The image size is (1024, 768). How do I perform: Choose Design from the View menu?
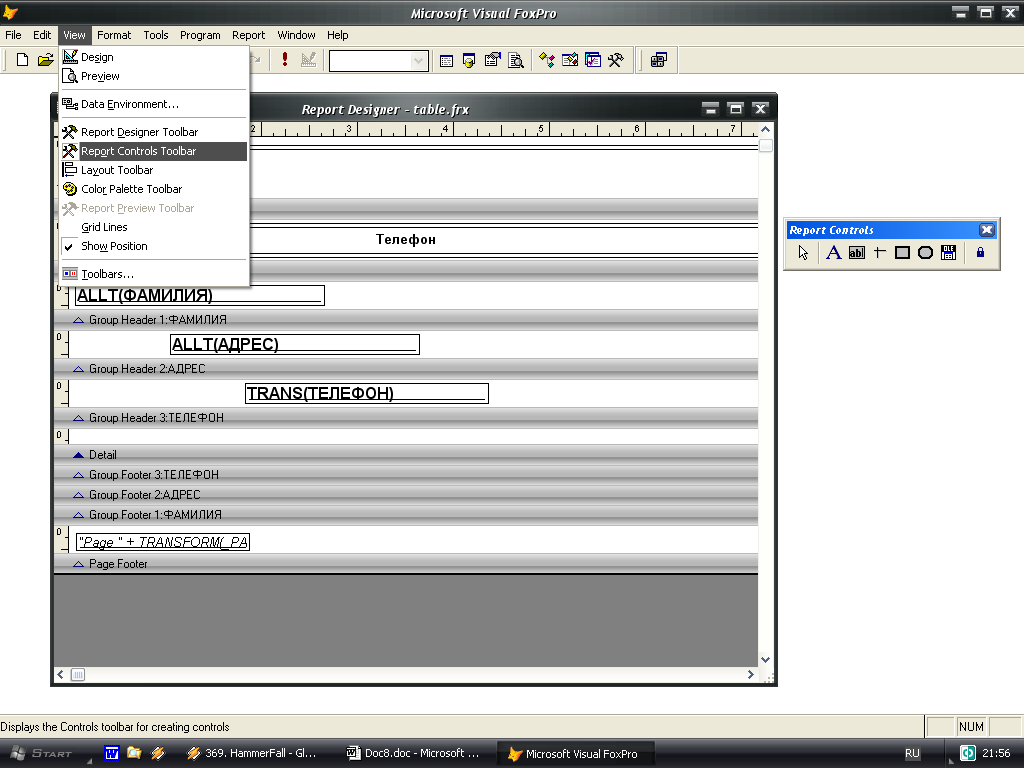tap(154, 57)
